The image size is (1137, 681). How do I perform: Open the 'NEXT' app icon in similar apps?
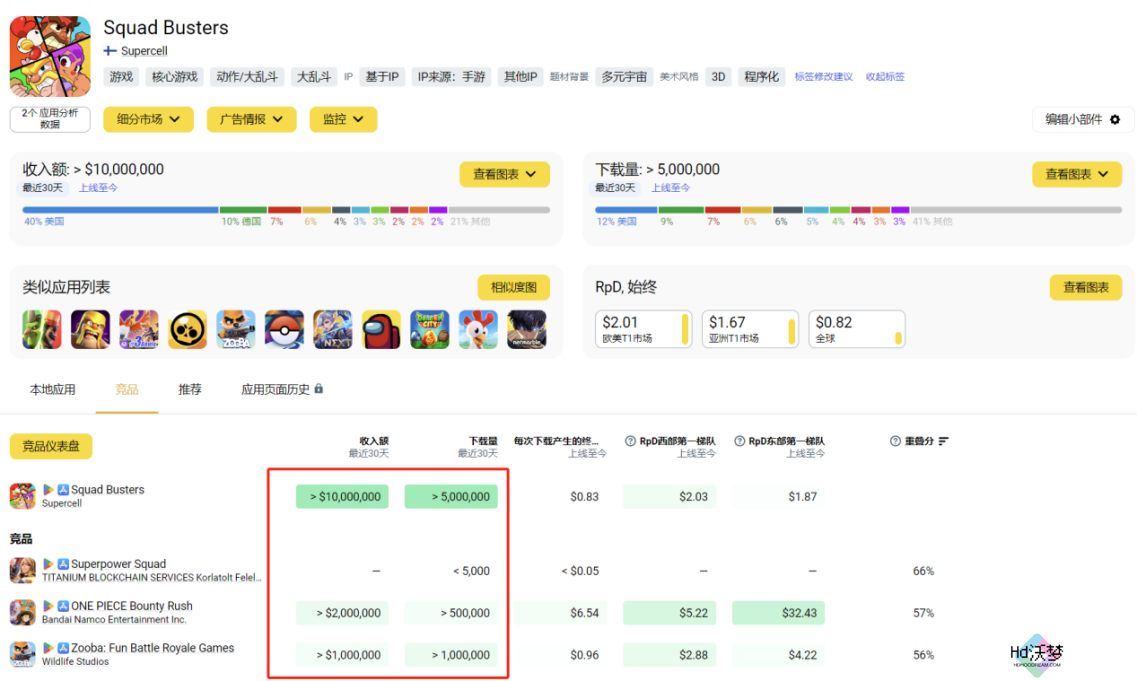pos(333,329)
